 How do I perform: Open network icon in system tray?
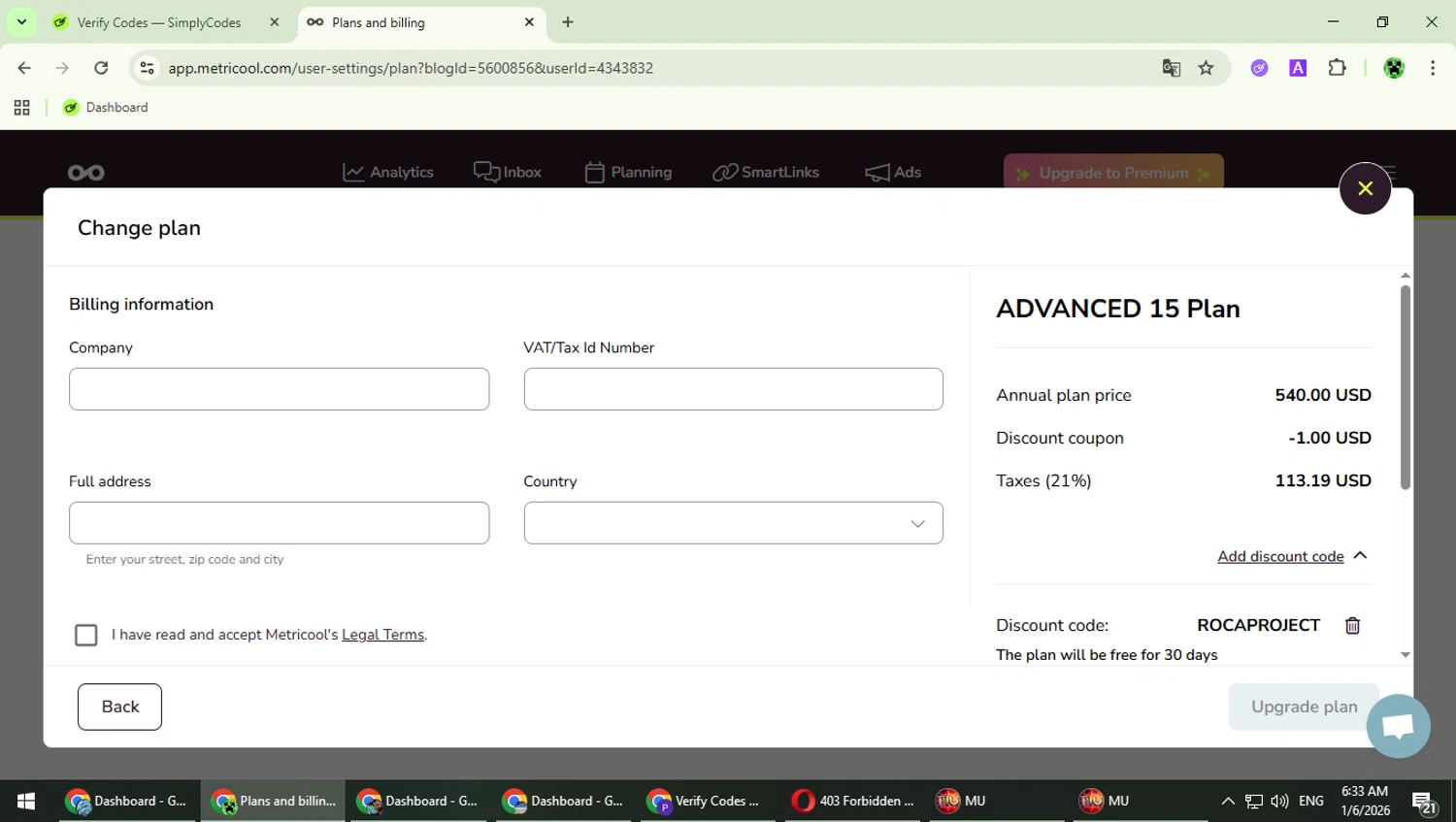click(x=1254, y=801)
